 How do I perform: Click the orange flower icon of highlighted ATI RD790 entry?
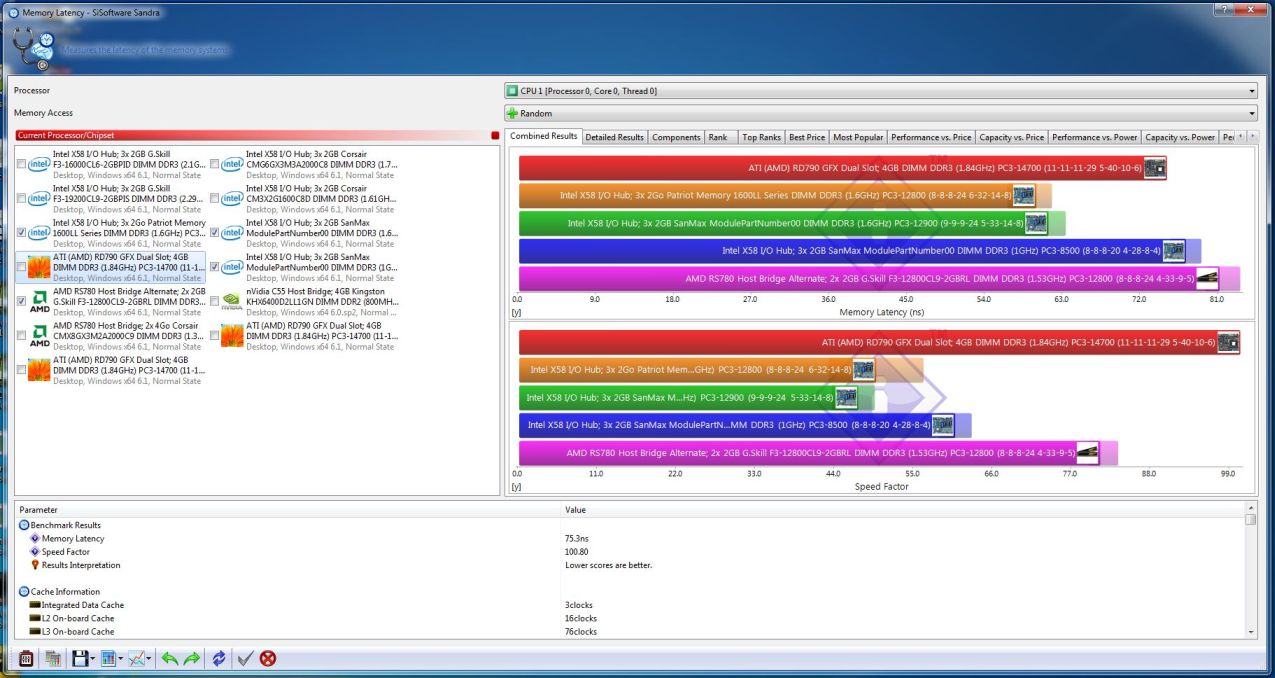[39, 267]
